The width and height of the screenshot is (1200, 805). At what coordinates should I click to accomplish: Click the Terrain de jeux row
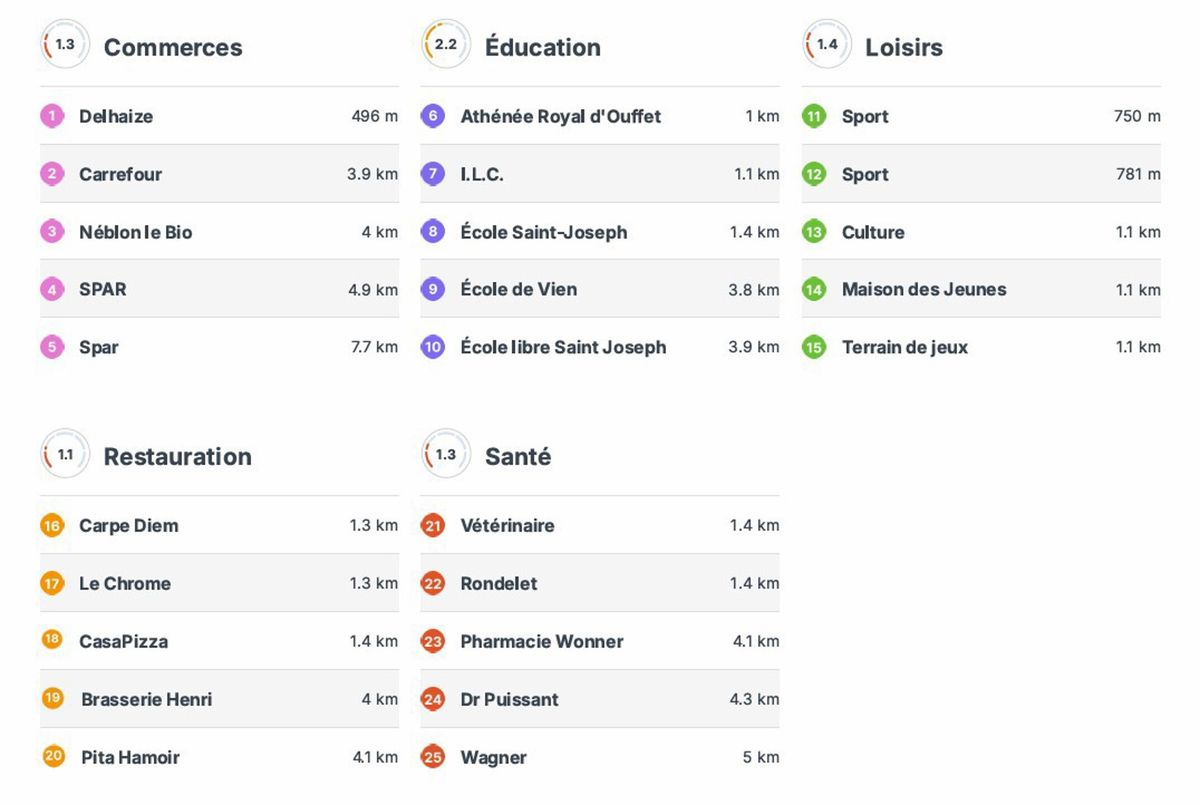point(905,347)
